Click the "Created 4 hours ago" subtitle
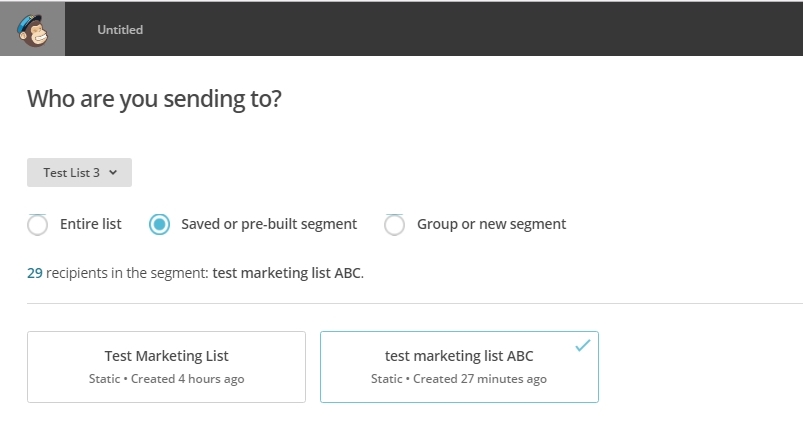The height and width of the screenshot is (441, 803). pos(187,379)
